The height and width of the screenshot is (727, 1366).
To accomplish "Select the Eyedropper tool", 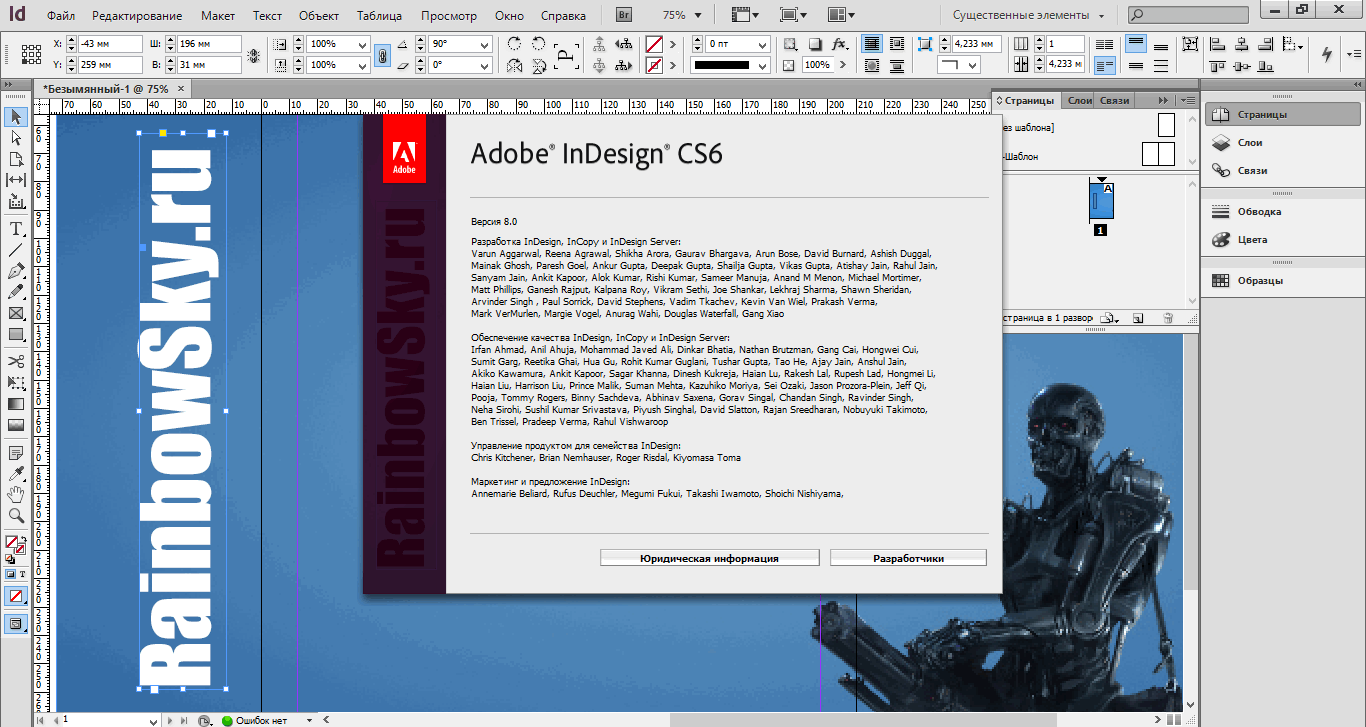I will click(x=16, y=473).
